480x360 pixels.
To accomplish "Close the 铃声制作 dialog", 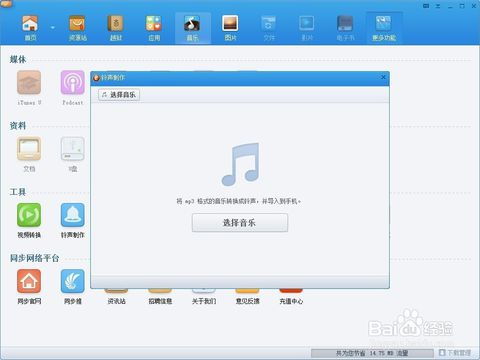I will pos(383,77).
